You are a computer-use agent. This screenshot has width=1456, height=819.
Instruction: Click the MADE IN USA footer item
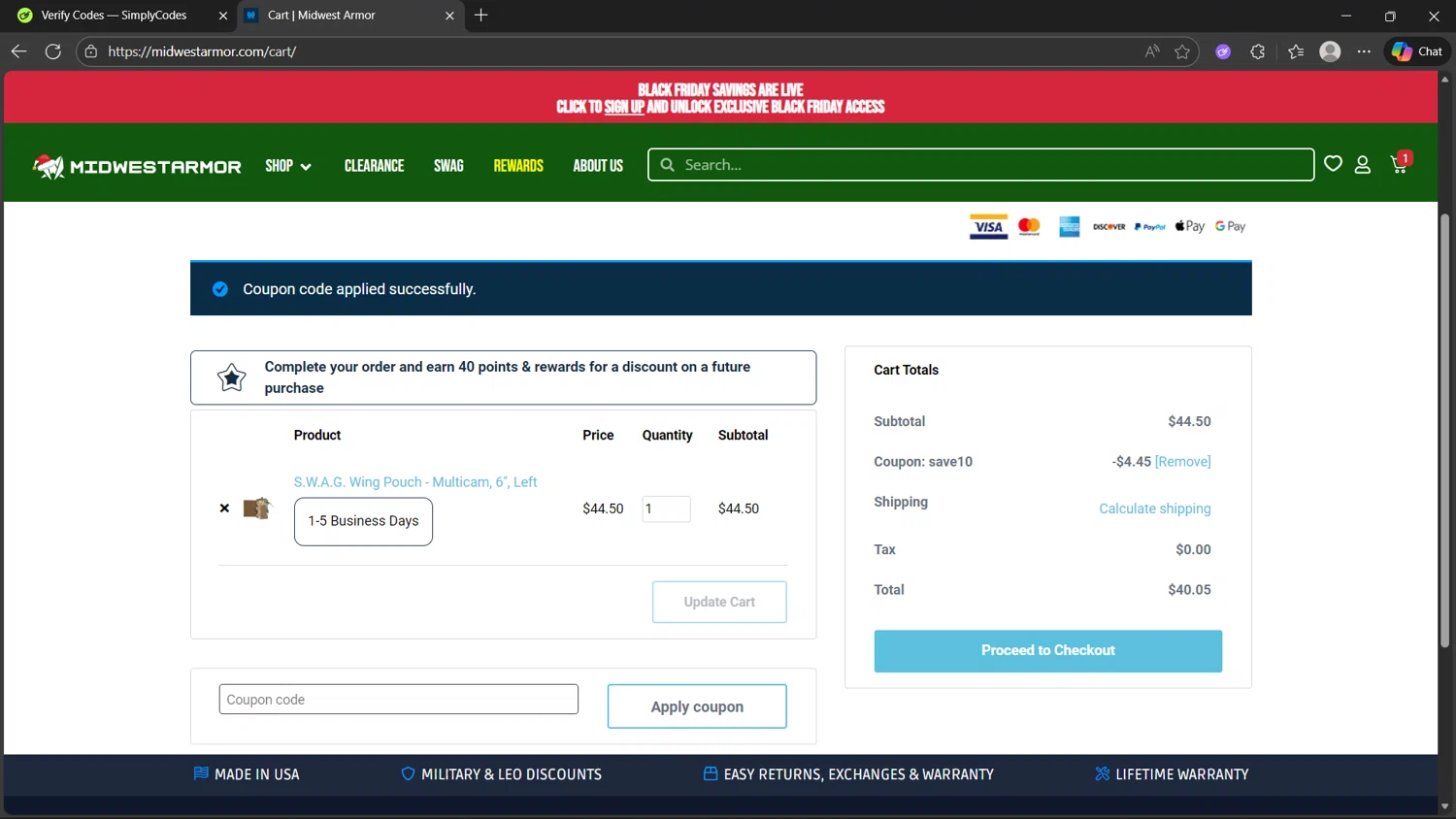pos(247,774)
